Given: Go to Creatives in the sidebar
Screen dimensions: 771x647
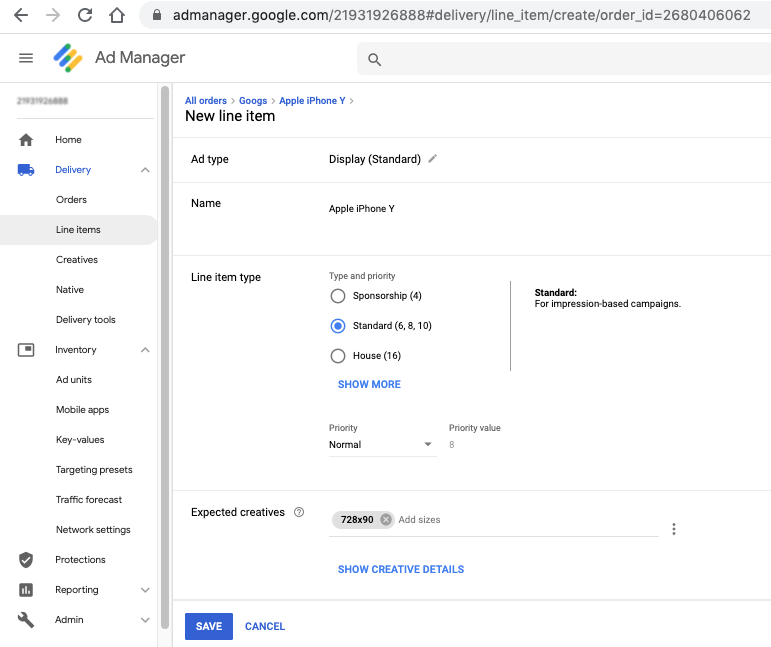Looking at the screenshot, I should click(x=77, y=260).
